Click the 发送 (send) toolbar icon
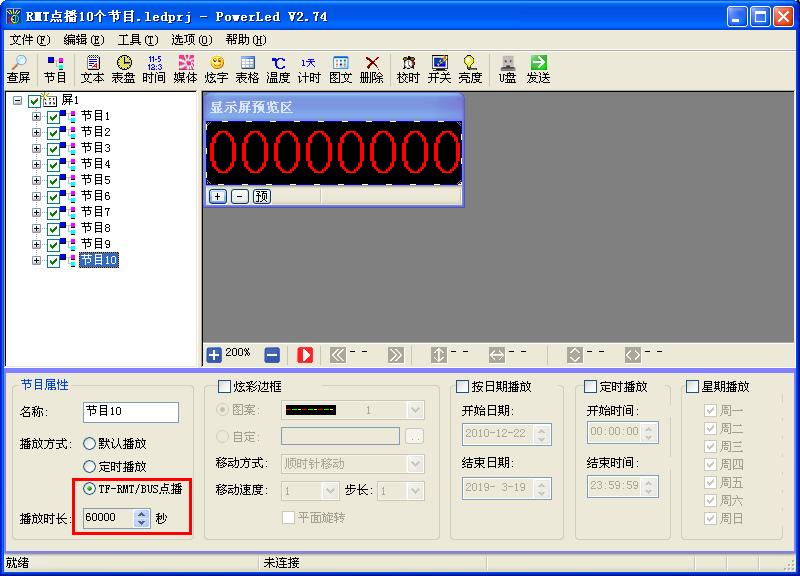This screenshot has width=800, height=576. [538, 69]
